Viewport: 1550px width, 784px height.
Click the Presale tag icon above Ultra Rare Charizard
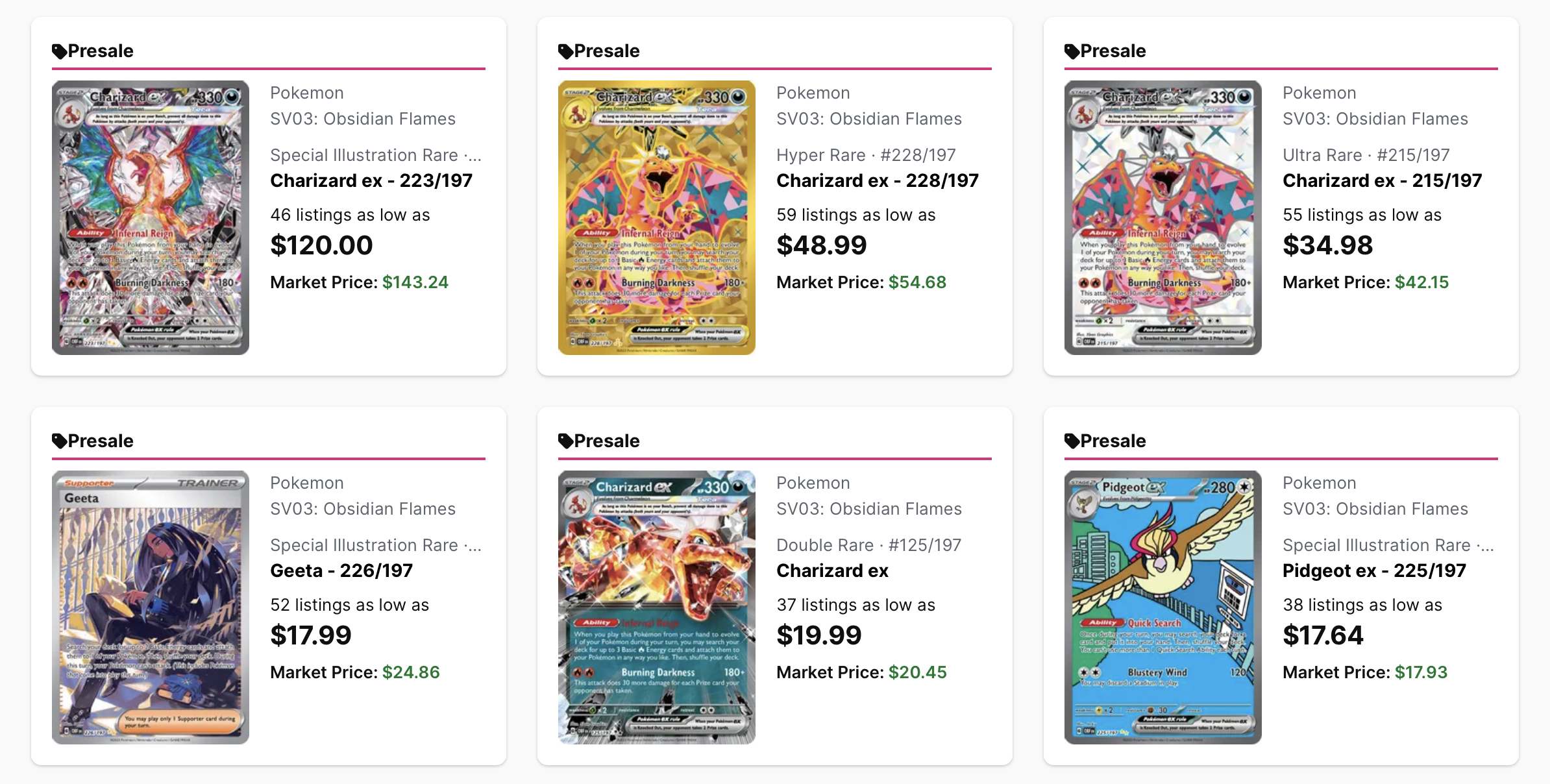[x=1072, y=51]
